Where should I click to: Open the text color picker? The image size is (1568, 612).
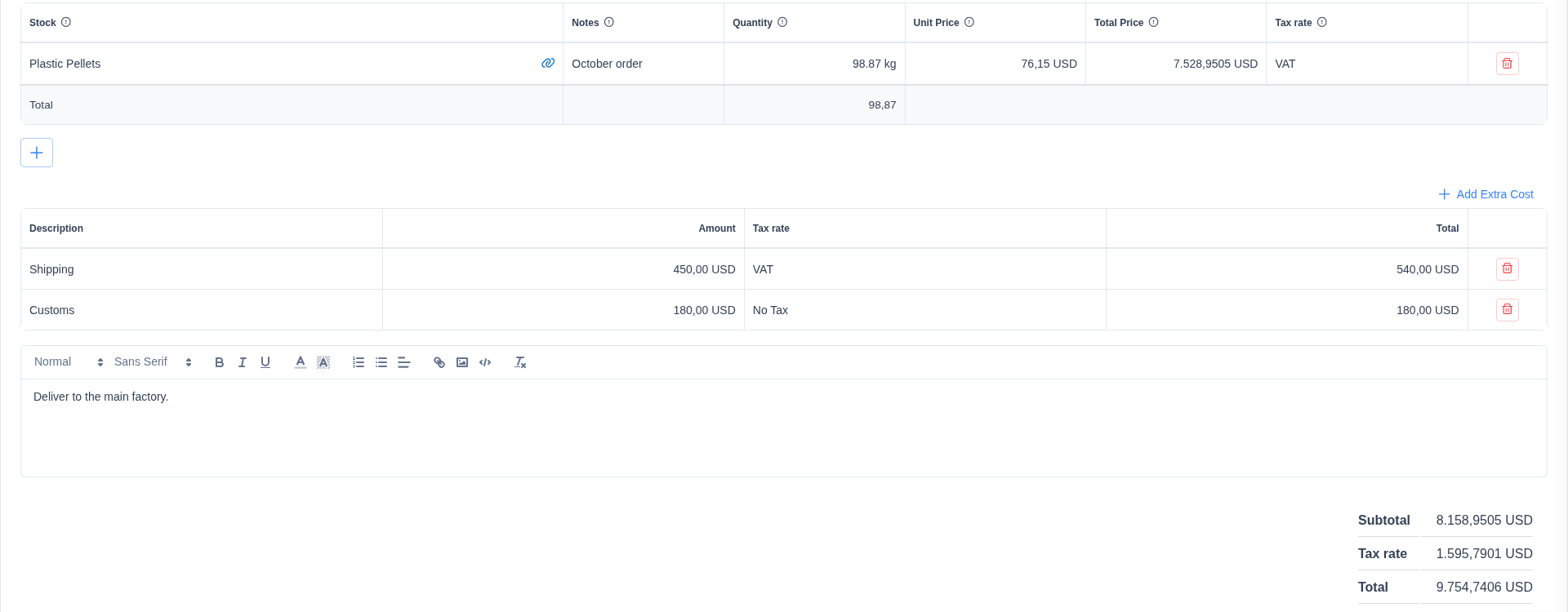pos(301,362)
